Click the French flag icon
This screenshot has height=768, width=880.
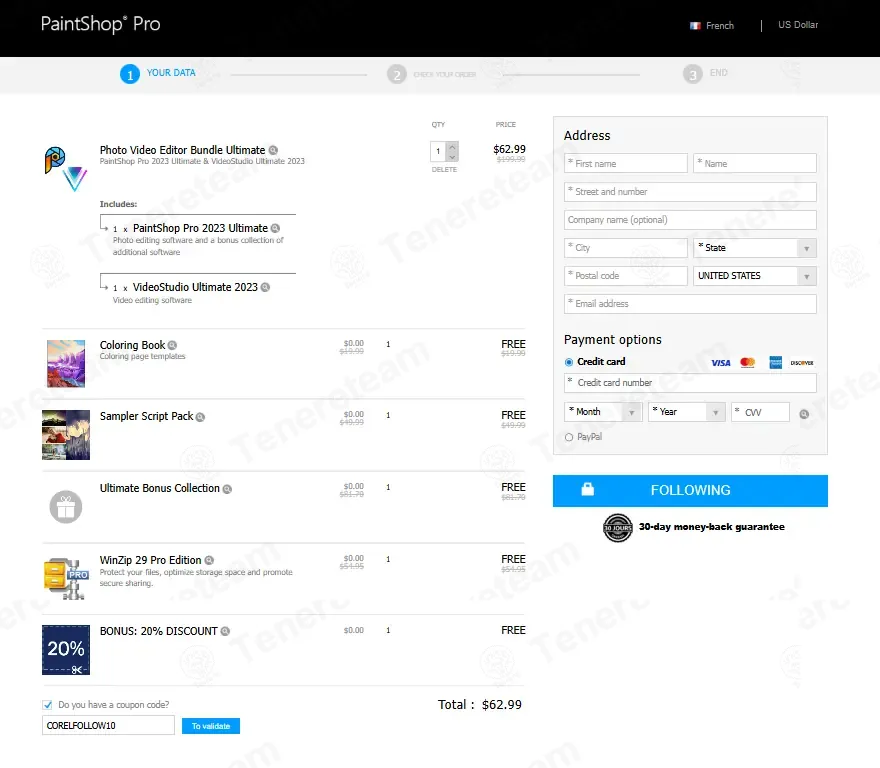pos(695,26)
